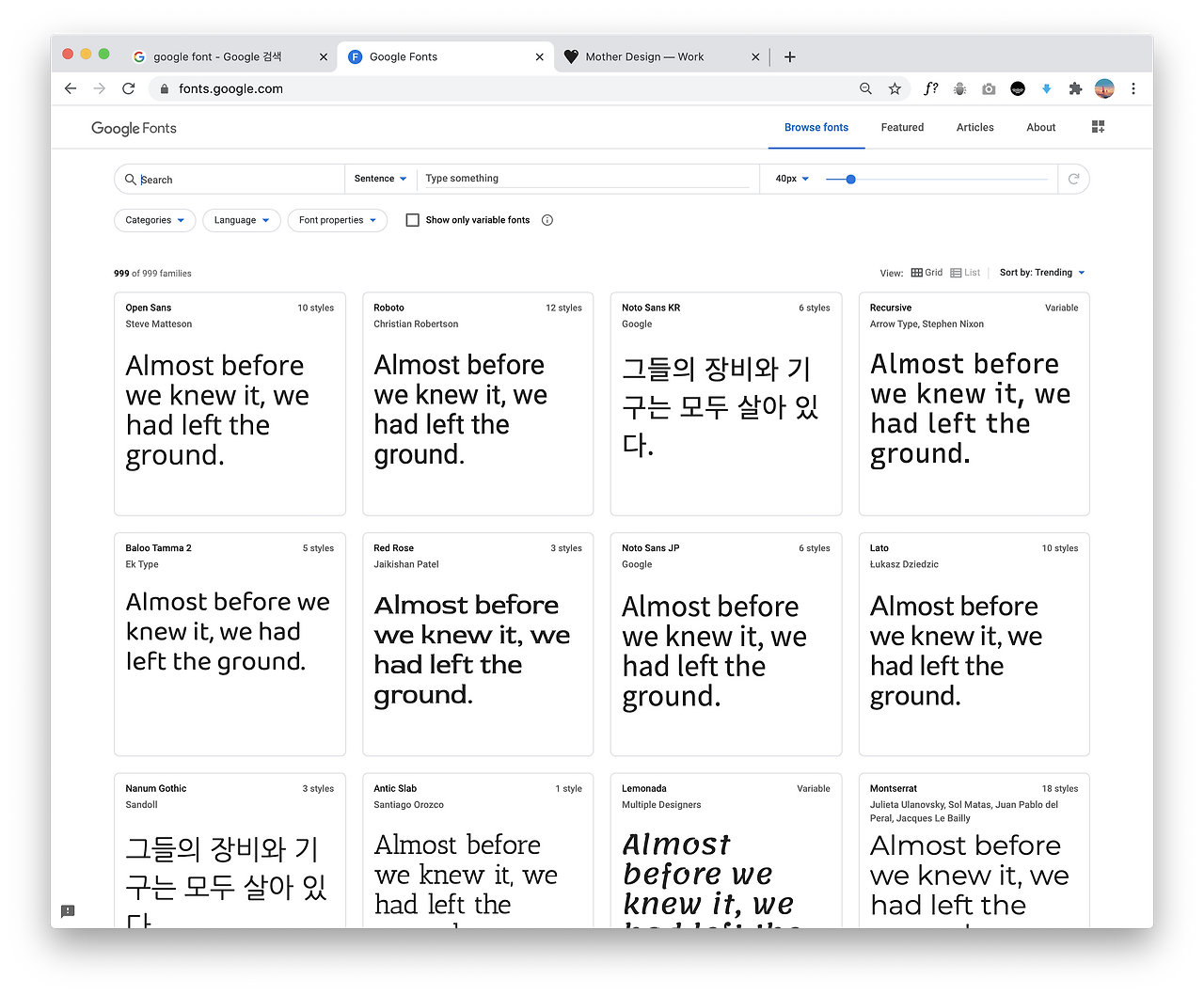Open the Sentence preview text dropdown

pos(380,179)
